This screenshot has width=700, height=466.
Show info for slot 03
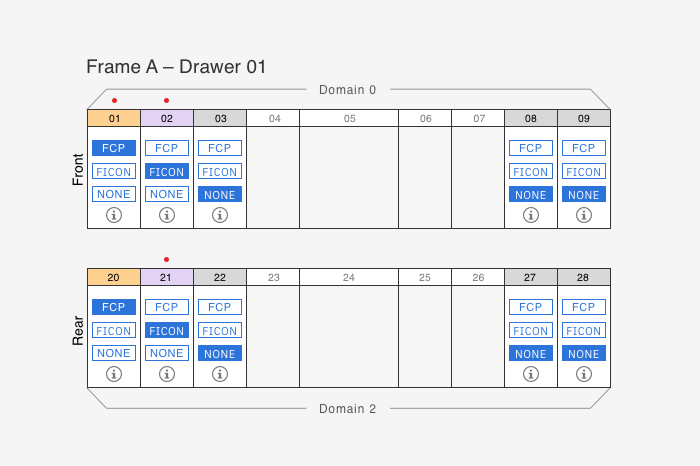220,215
